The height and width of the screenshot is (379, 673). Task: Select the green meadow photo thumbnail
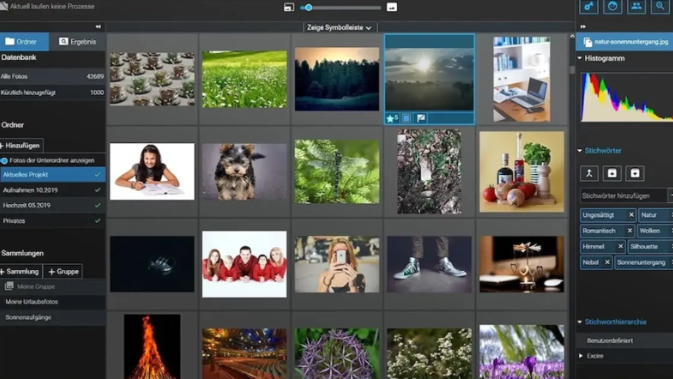[244, 79]
